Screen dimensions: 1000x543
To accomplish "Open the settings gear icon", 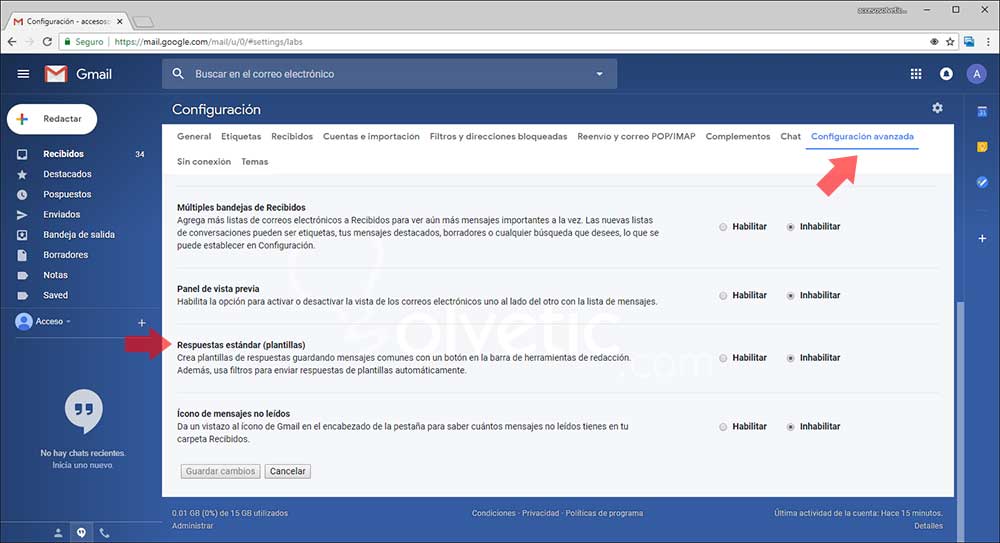I will point(937,108).
